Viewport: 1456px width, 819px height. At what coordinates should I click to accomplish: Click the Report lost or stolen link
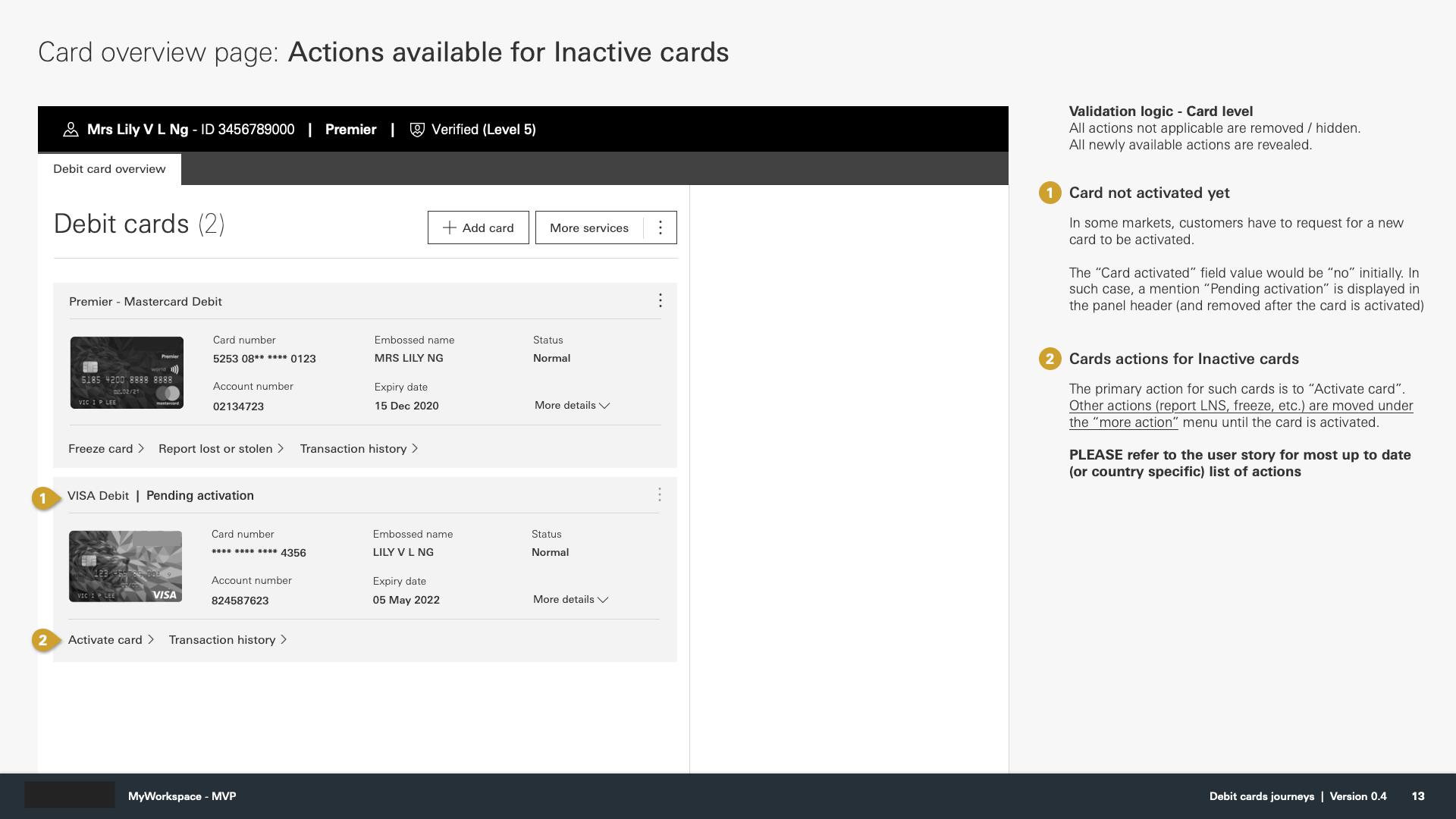tap(215, 448)
